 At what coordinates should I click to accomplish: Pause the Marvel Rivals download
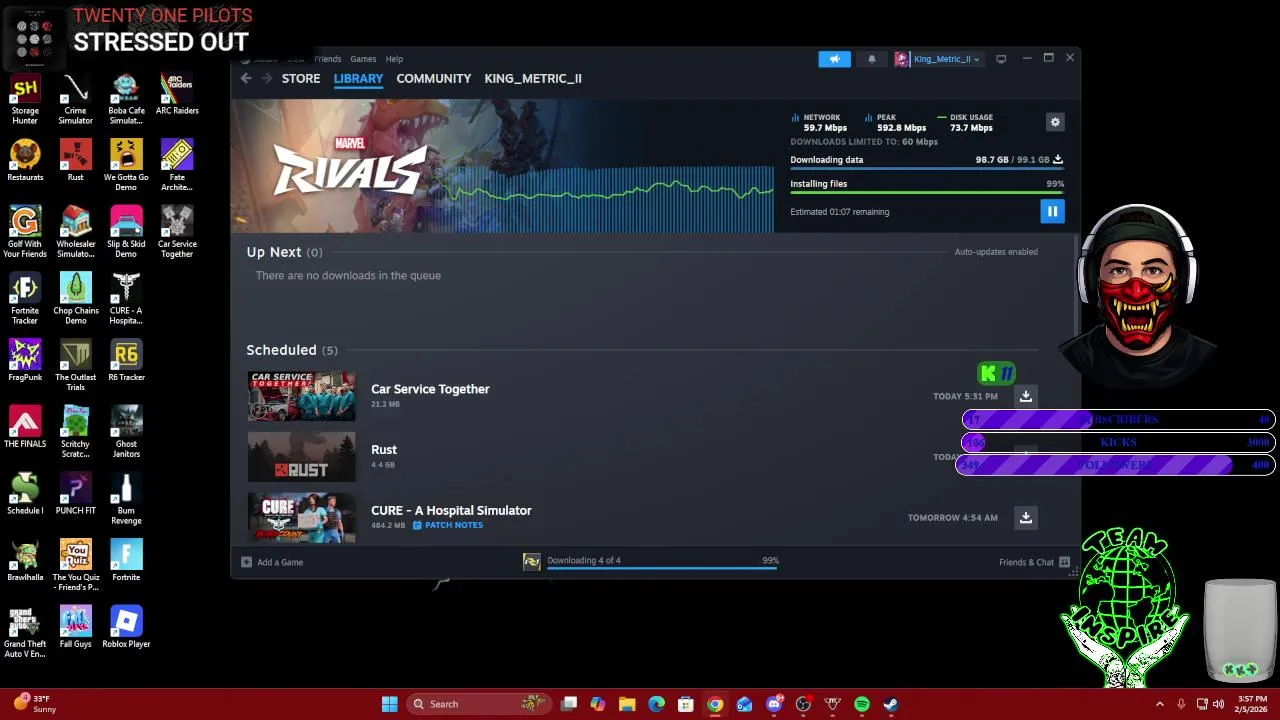coord(1052,211)
